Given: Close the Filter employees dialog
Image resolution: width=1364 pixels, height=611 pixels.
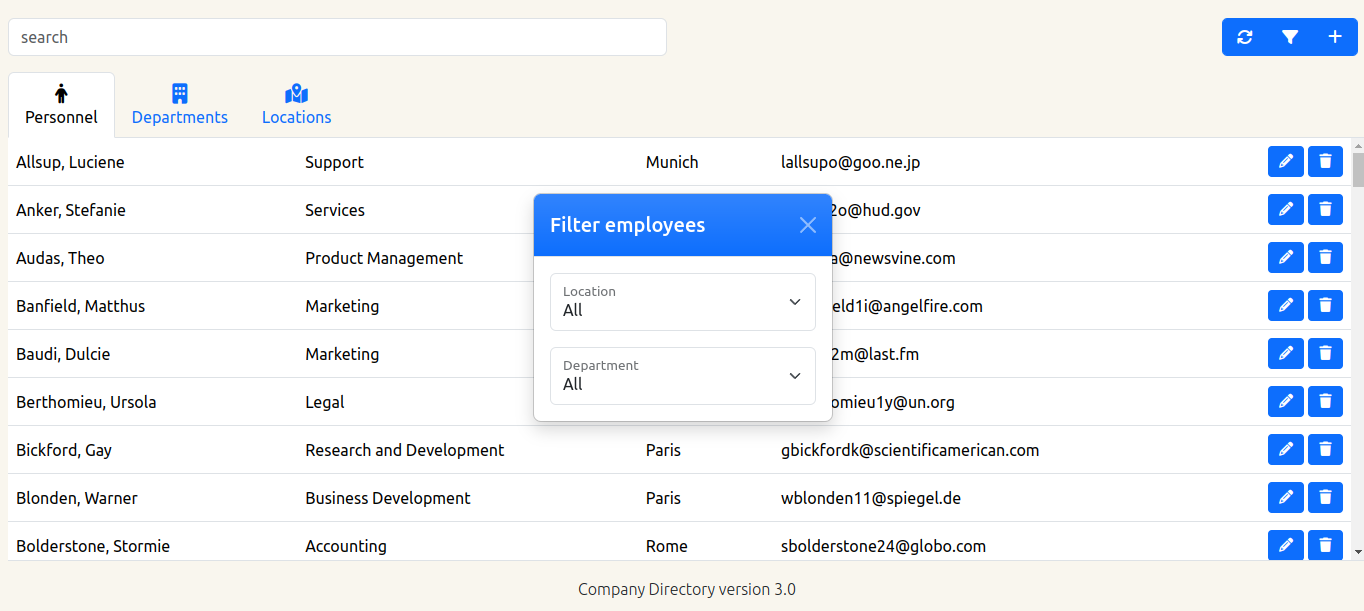Looking at the screenshot, I should tap(808, 225).
